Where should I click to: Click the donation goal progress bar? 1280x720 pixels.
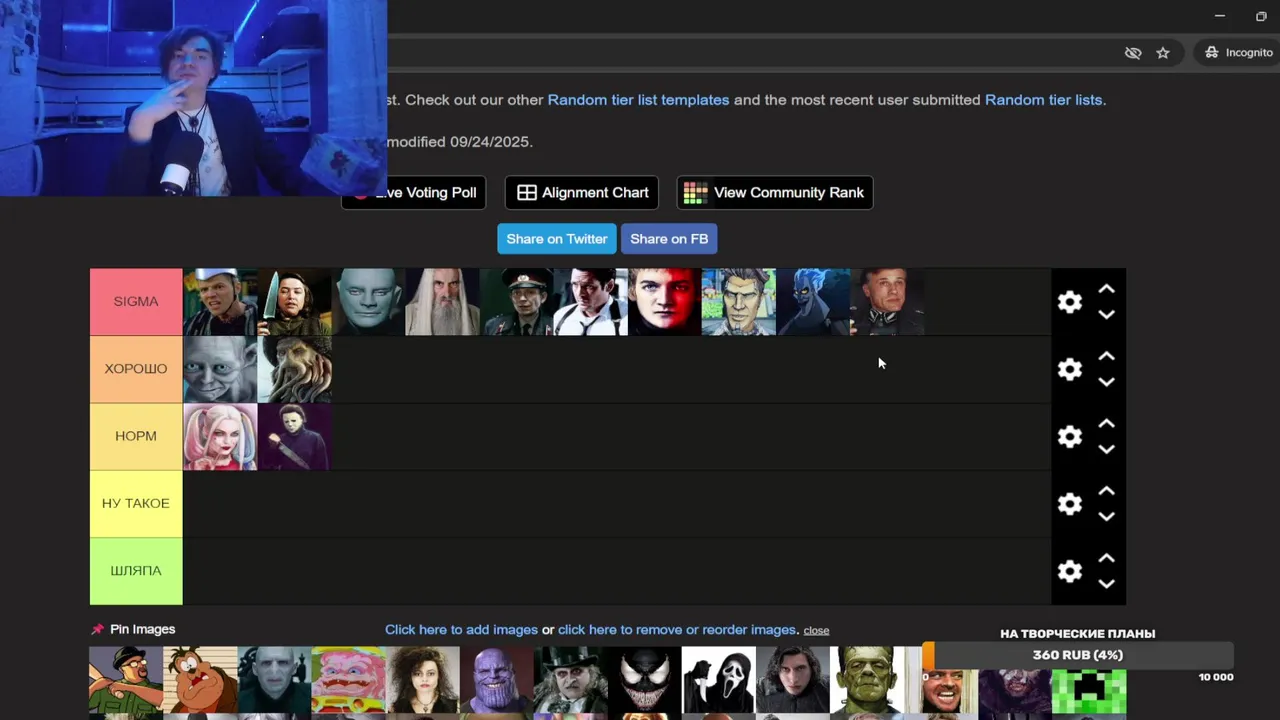click(1078, 655)
